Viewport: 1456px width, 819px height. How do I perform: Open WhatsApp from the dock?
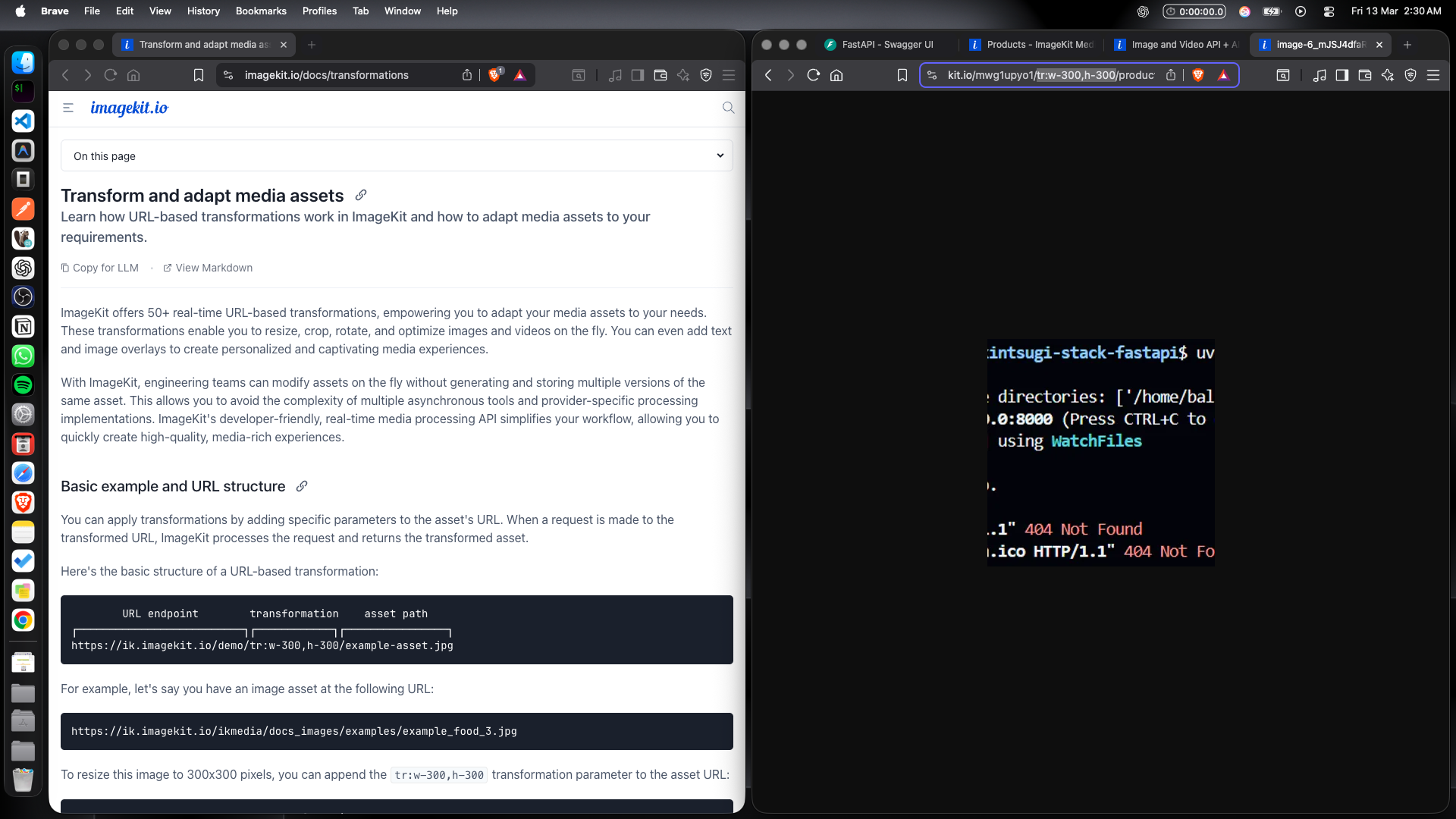pyautogui.click(x=23, y=356)
